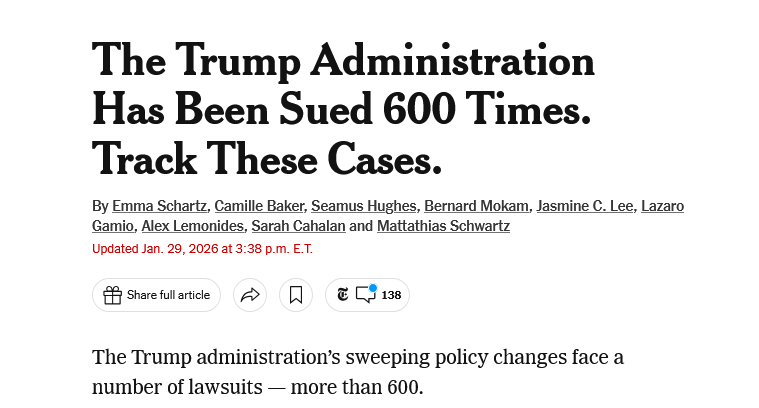Visit Seamus Hughes author link

tap(364, 206)
